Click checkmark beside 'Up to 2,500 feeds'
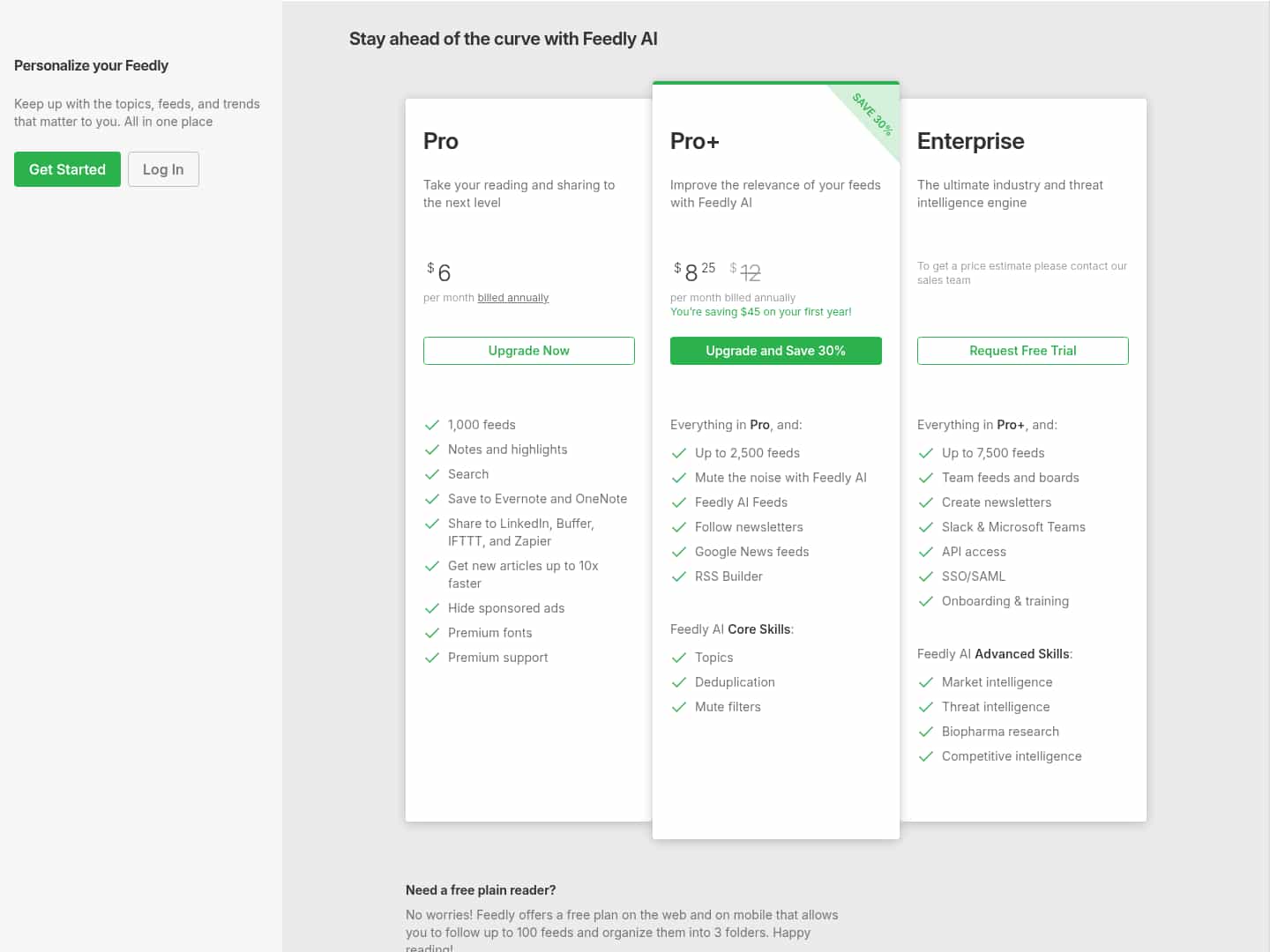The image size is (1270, 952). (x=679, y=453)
